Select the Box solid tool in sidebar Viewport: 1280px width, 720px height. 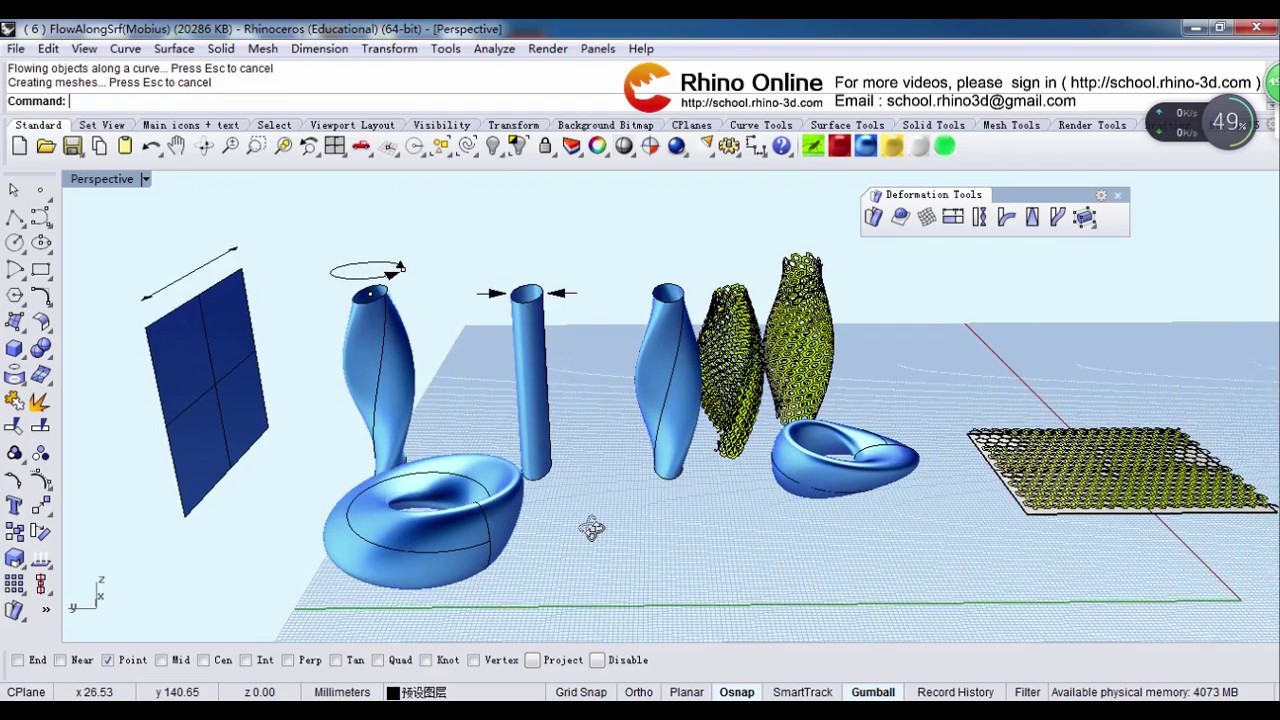click(15, 348)
